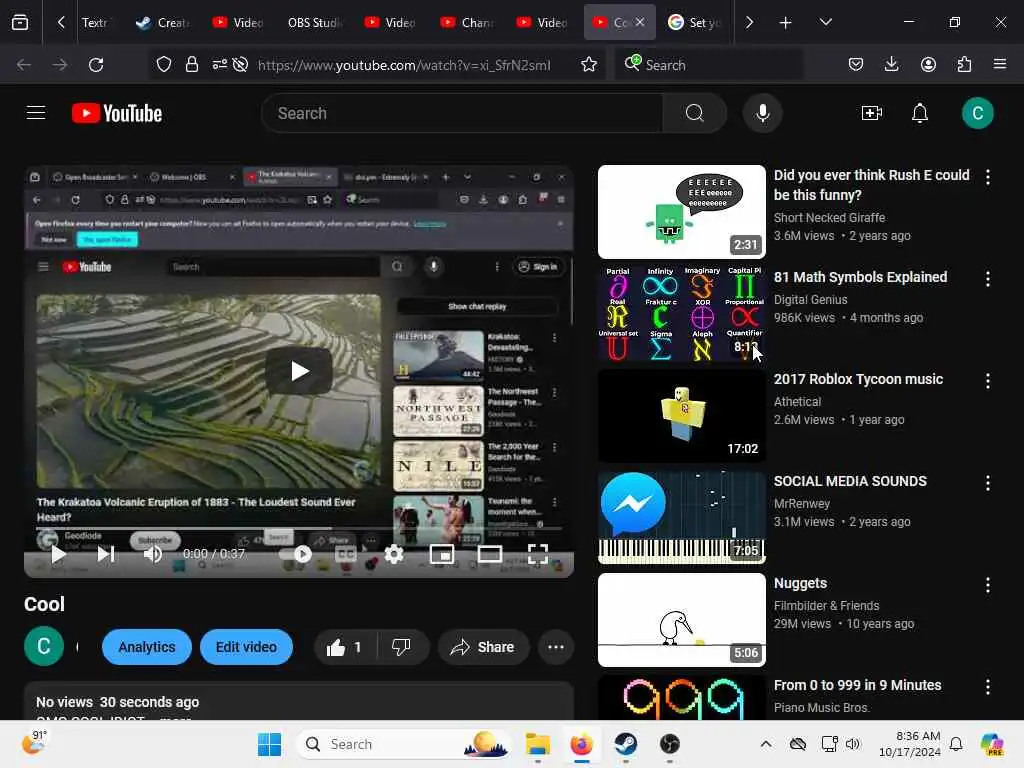Enter full screen video
Screen dimensions: 1024x768
(x=537, y=554)
